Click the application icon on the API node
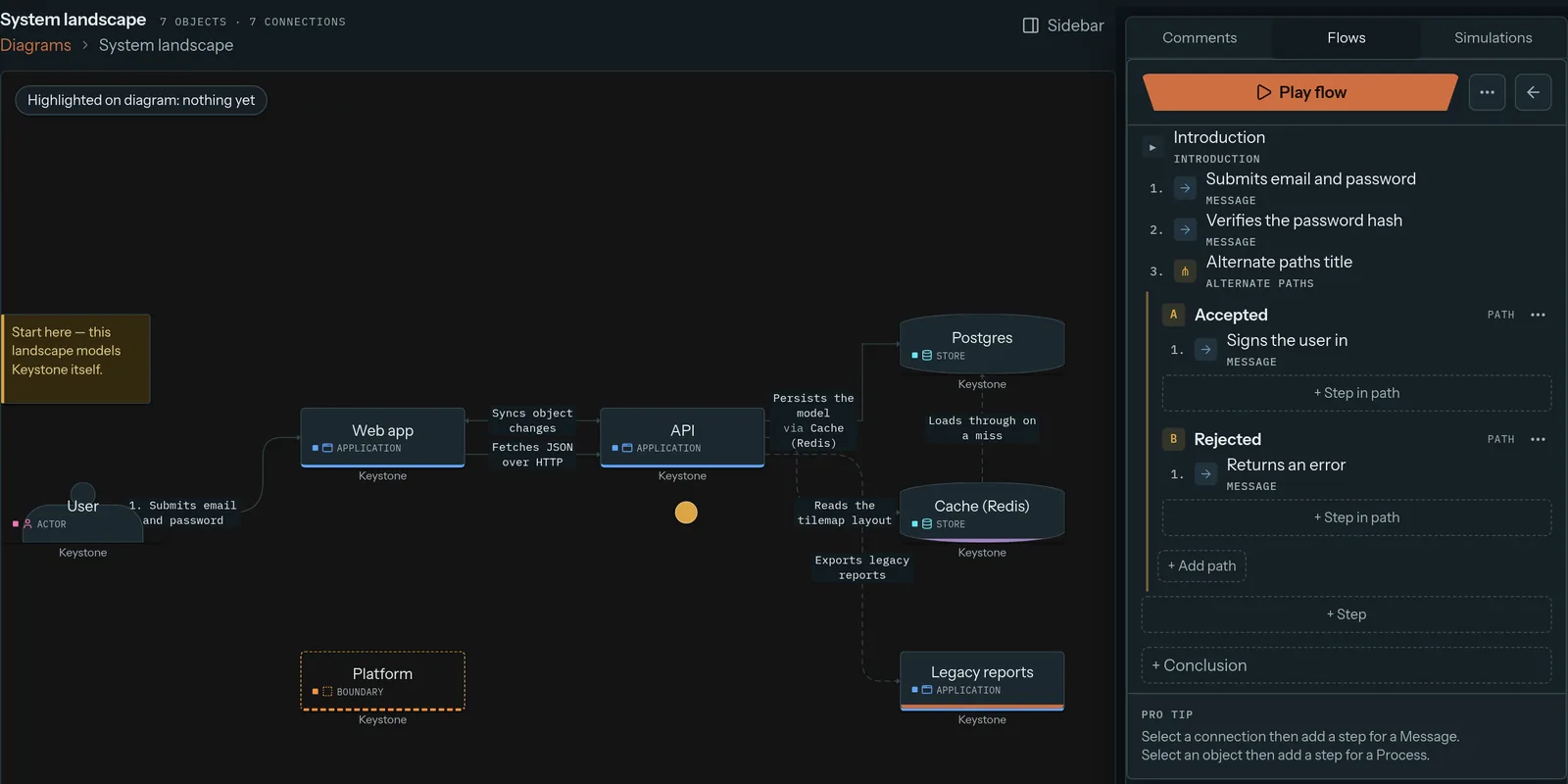This screenshot has height=784, width=1568. pos(627,448)
